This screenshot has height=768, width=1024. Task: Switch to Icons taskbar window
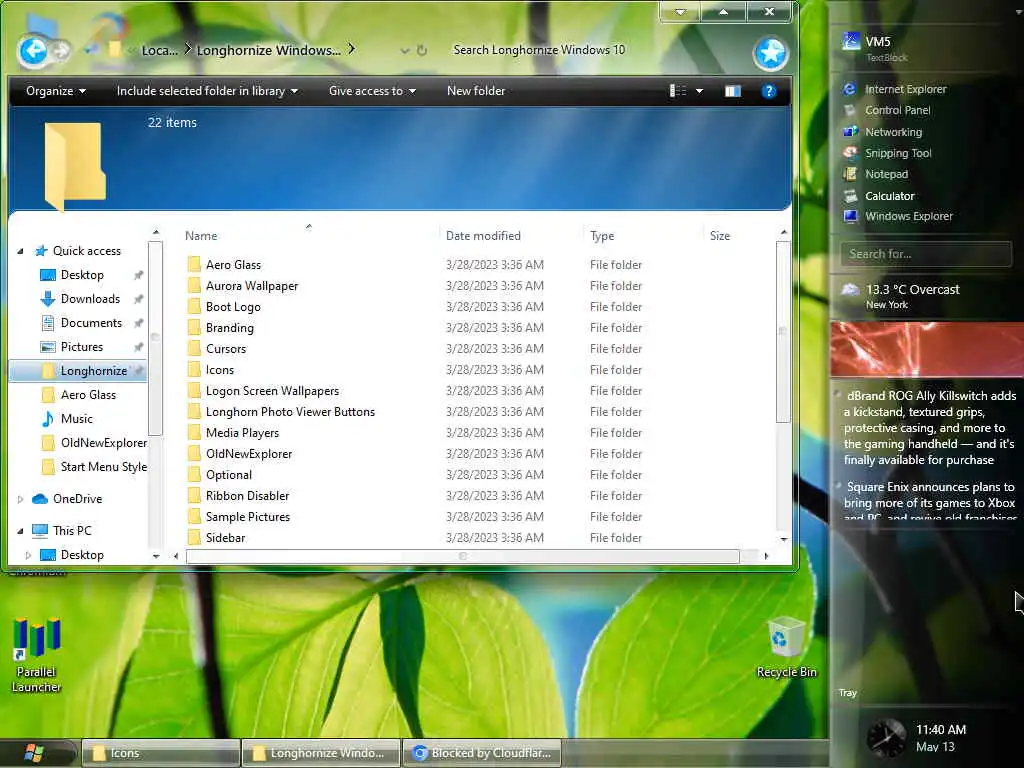(161, 753)
